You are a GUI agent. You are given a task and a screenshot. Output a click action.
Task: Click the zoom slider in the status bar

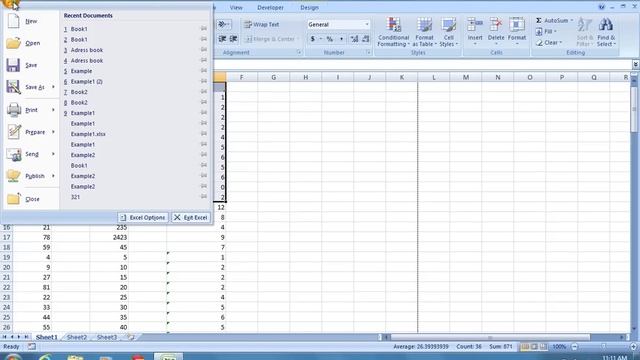pos(604,347)
